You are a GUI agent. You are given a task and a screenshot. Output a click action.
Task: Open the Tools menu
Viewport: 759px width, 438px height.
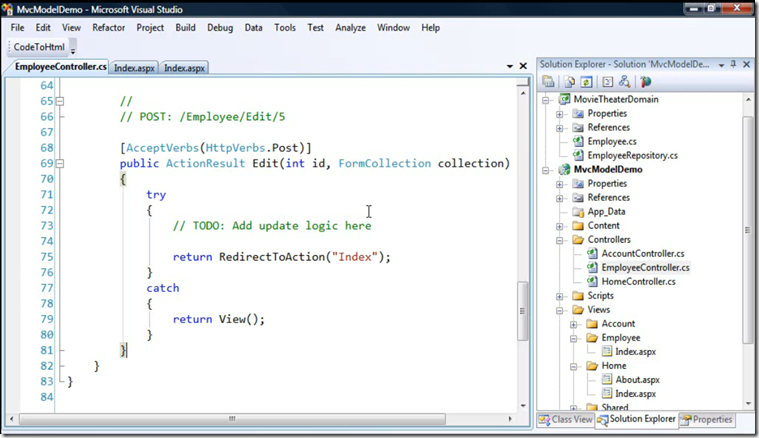click(x=285, y=28)
